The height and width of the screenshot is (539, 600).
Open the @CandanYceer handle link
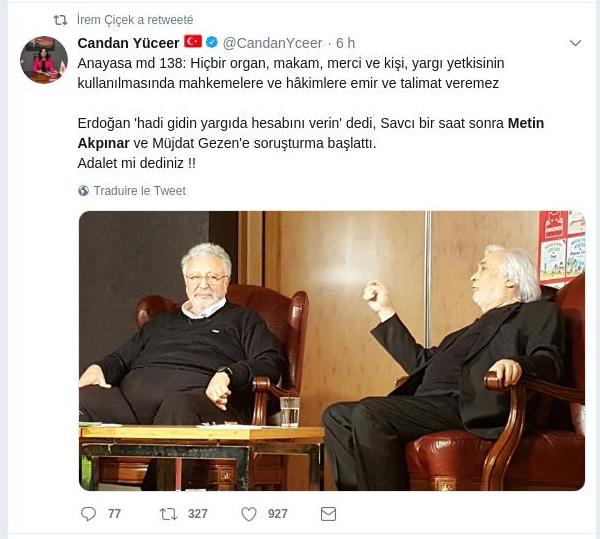272,43
